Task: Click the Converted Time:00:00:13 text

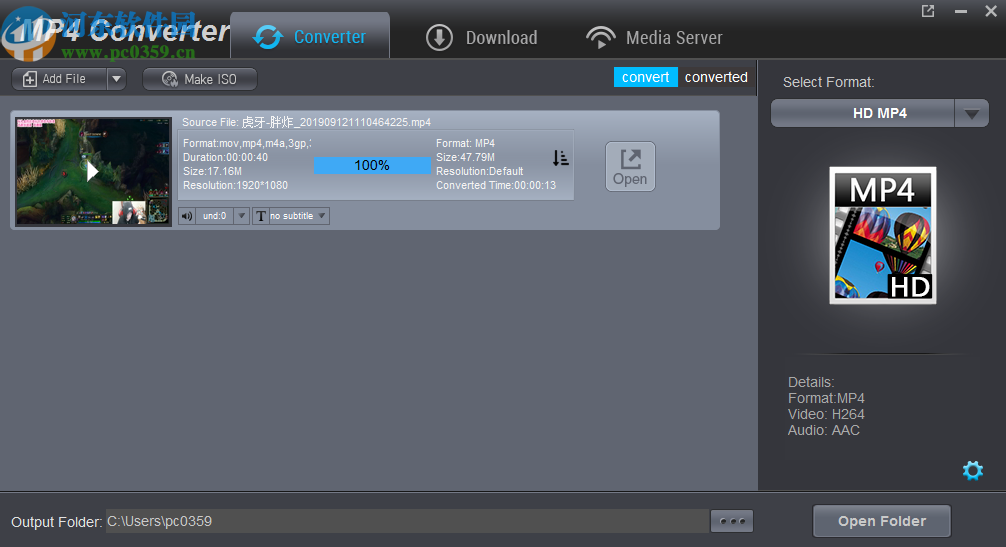Action: [x=496, y=185]
